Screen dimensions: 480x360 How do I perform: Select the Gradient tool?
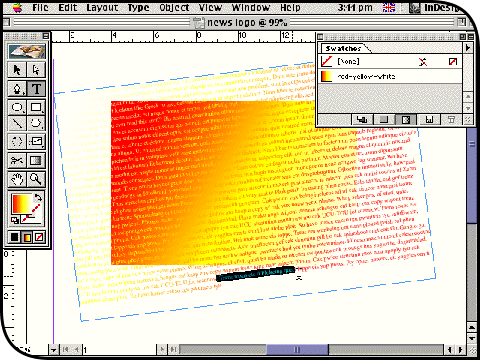pyautogui.click(x=36, y=161)
